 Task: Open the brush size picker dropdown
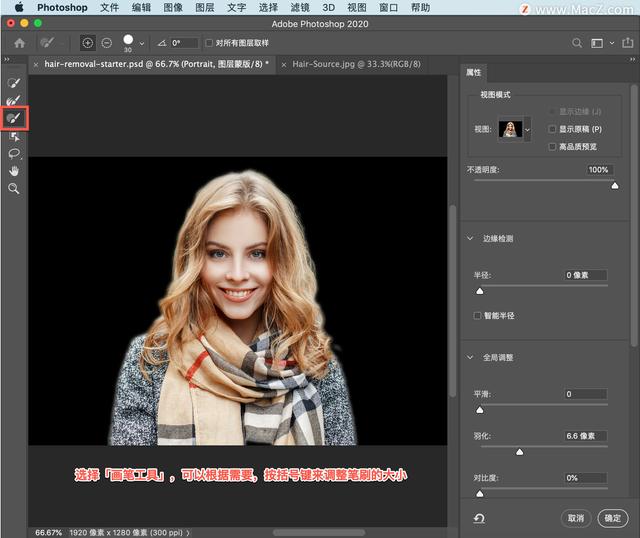pos(142,43)
